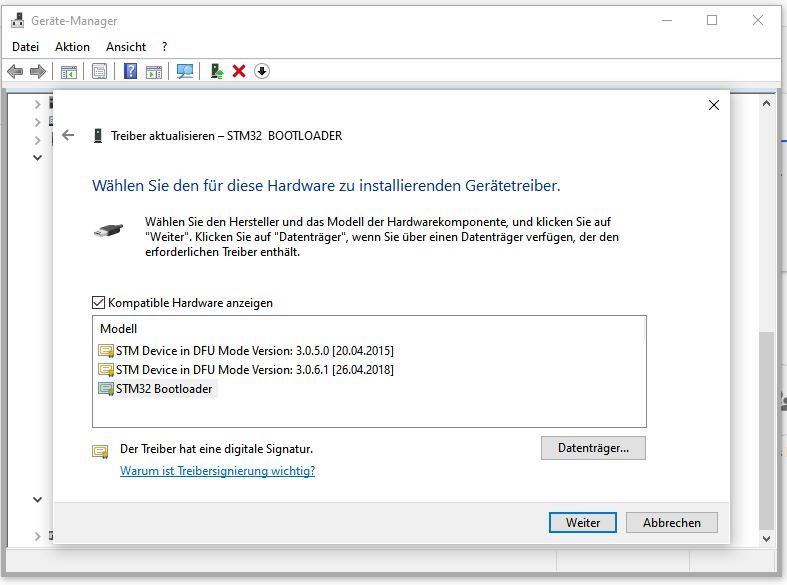Select the STM32 Bootloader driver entry

156,389
